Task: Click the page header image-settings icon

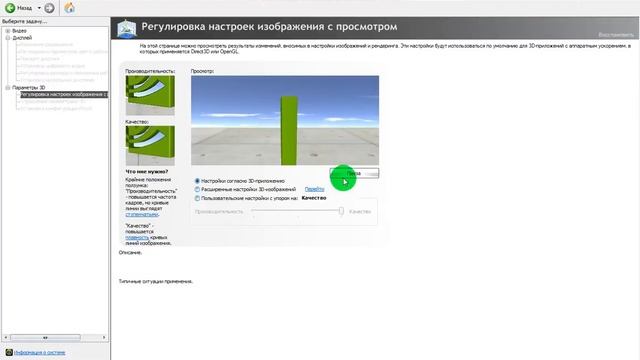Action: [127, 29]
